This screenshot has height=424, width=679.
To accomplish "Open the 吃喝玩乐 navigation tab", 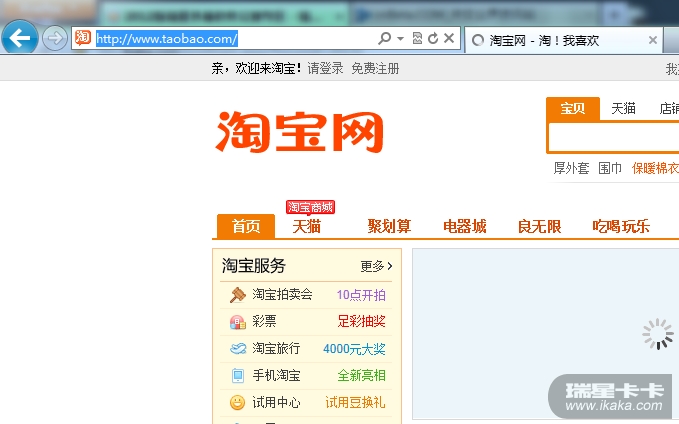I will click(x=621, y=226).
